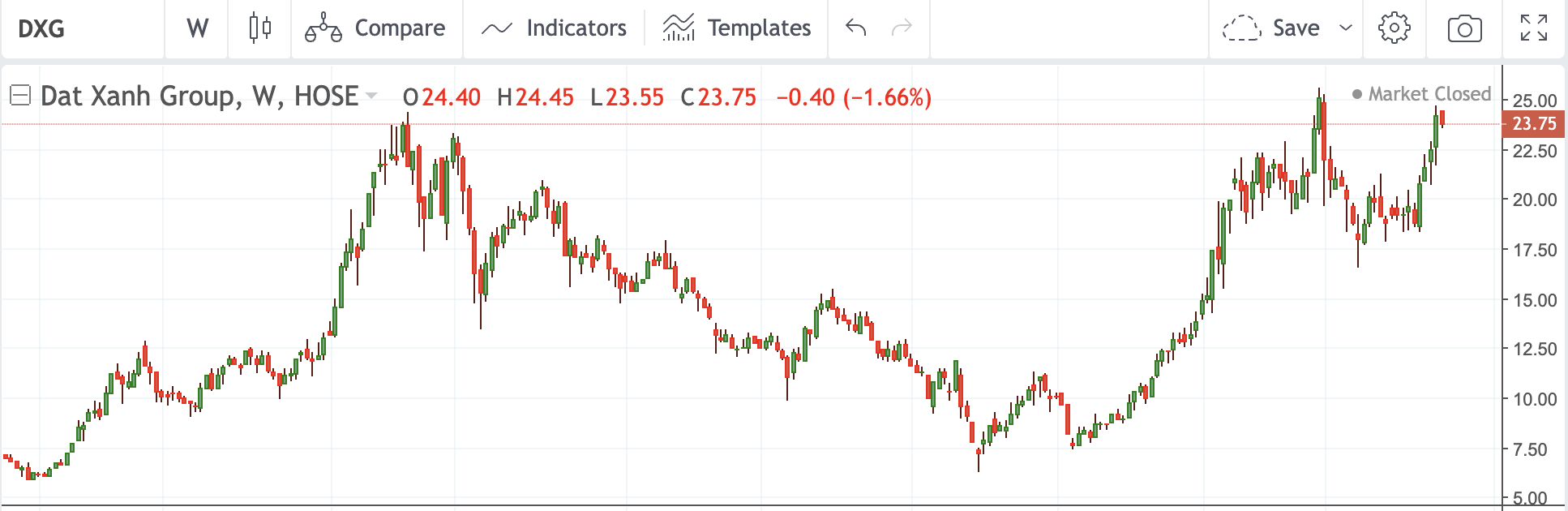Click the DXG symbol search field
The width and height of the screenshot is (1568, 511).
point(81,28)
